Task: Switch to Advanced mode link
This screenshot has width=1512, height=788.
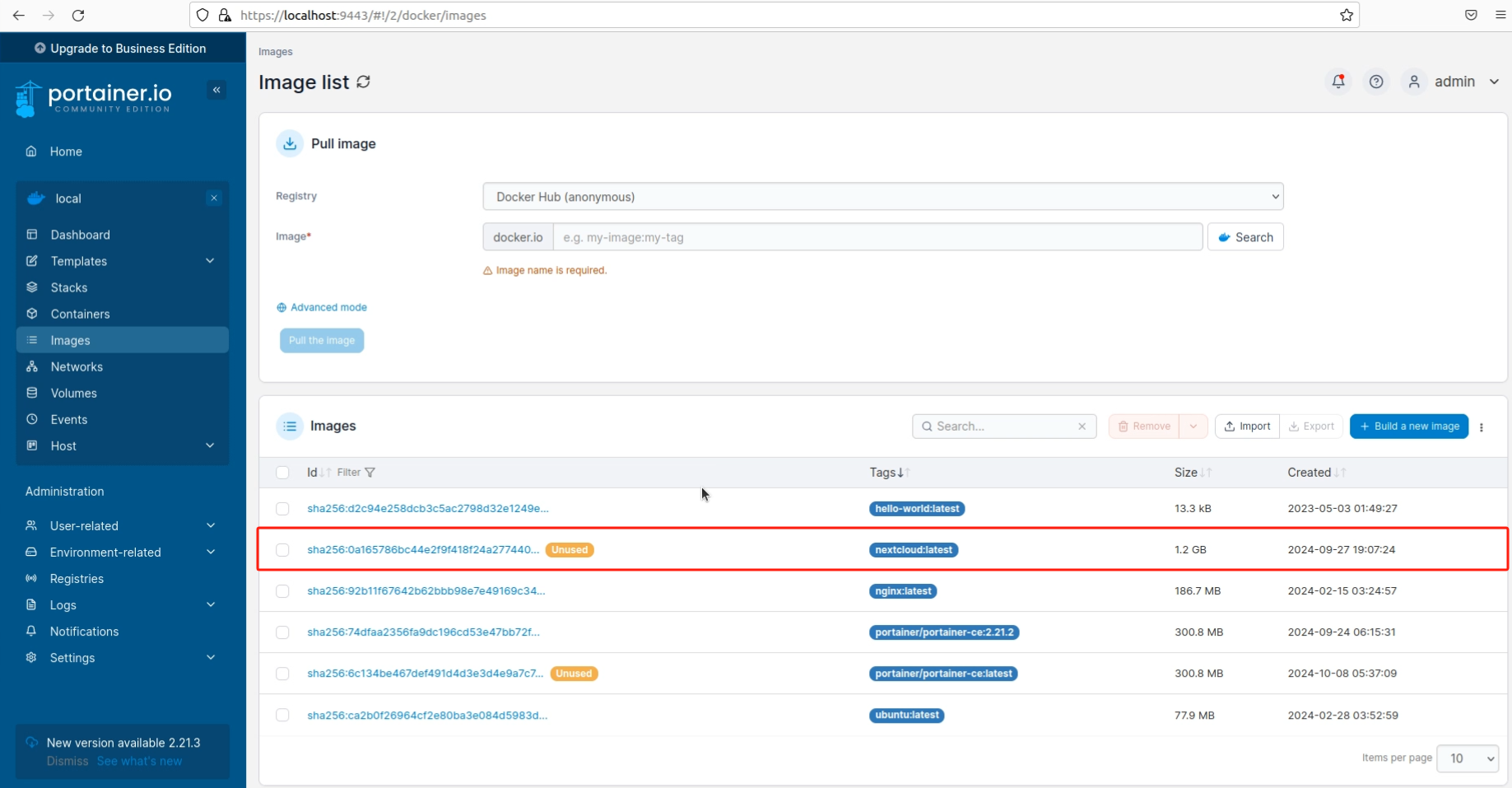Action: (322, 307)
